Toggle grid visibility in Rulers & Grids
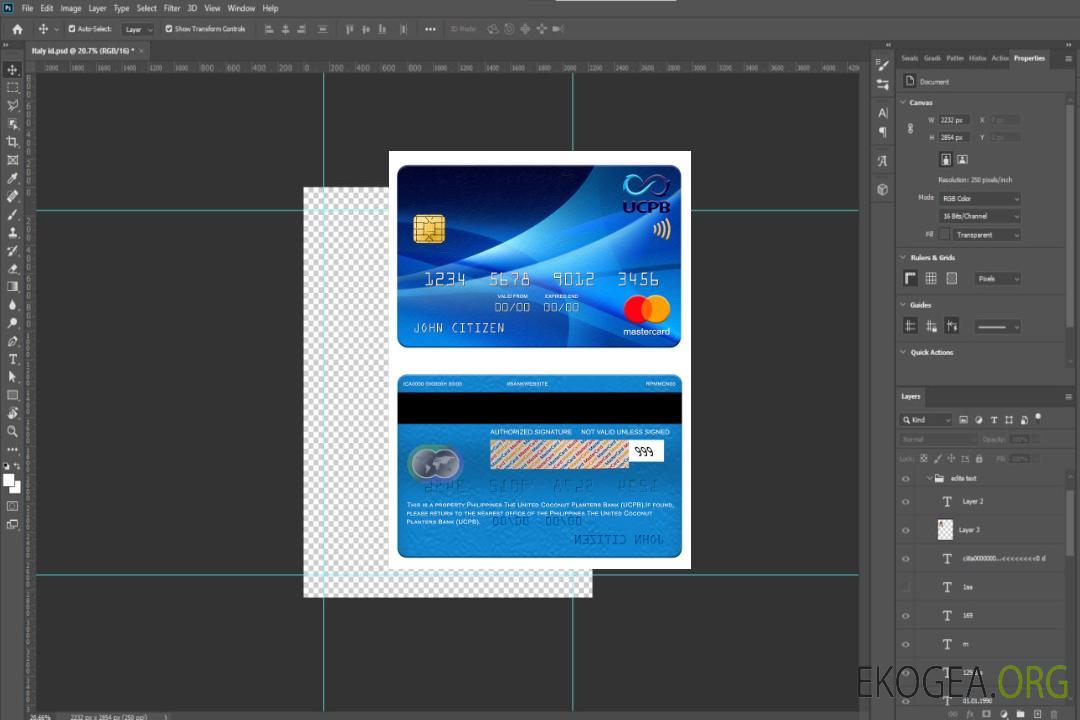The width and height of the screenshot is (1080, 720). (x=931, y=278)
